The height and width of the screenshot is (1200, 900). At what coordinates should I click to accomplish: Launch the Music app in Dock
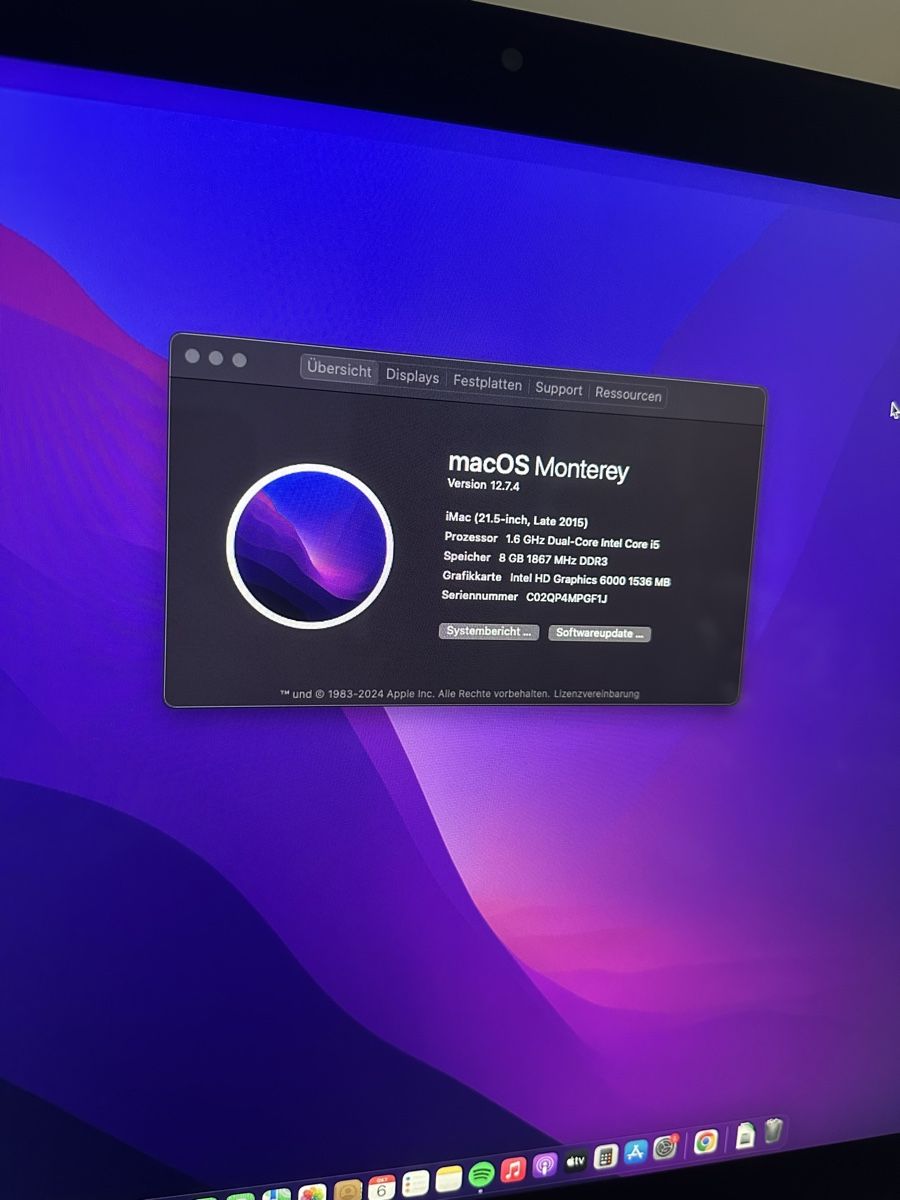pos(513,1170)
